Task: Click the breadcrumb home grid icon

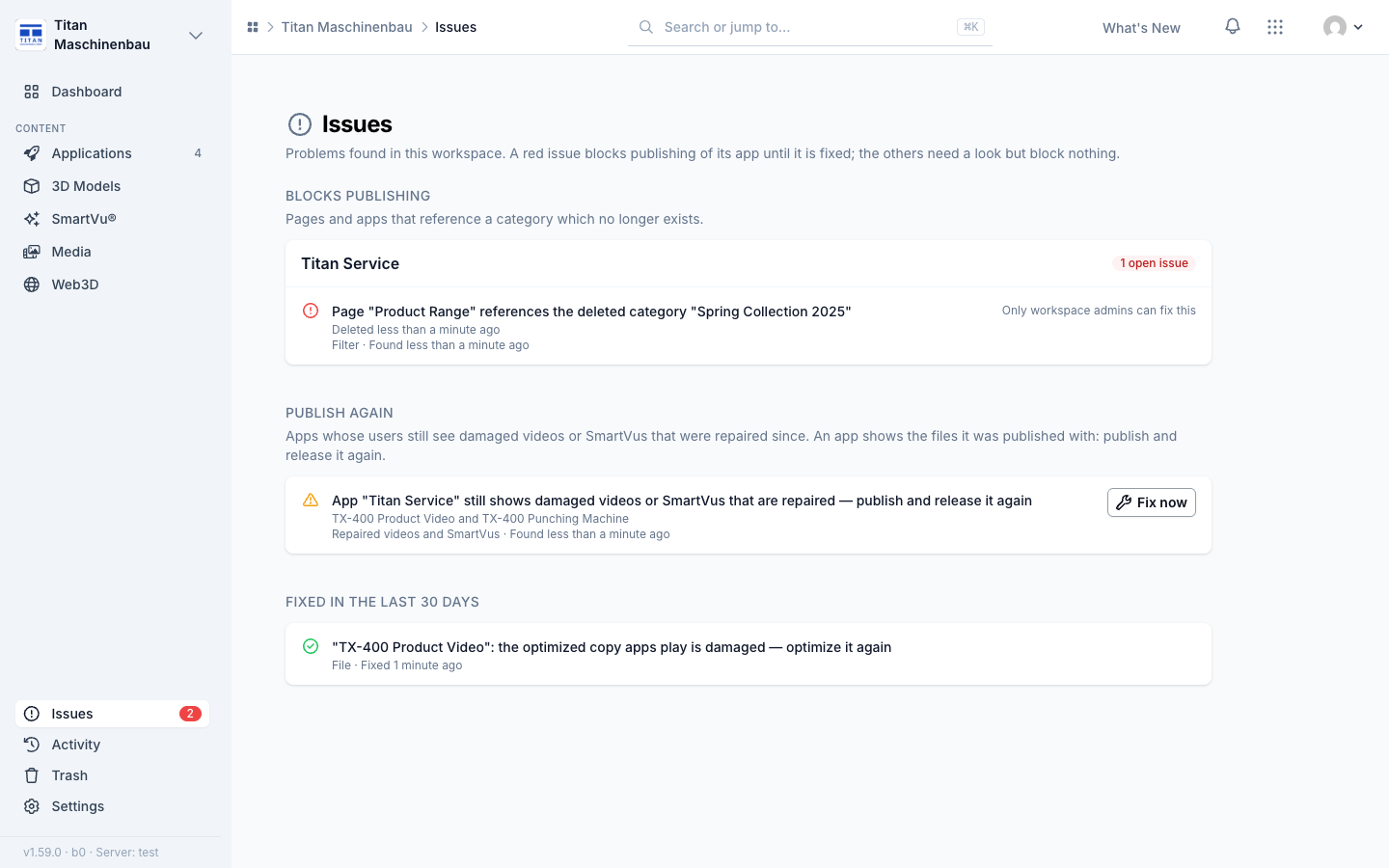Action: point(253,27)
